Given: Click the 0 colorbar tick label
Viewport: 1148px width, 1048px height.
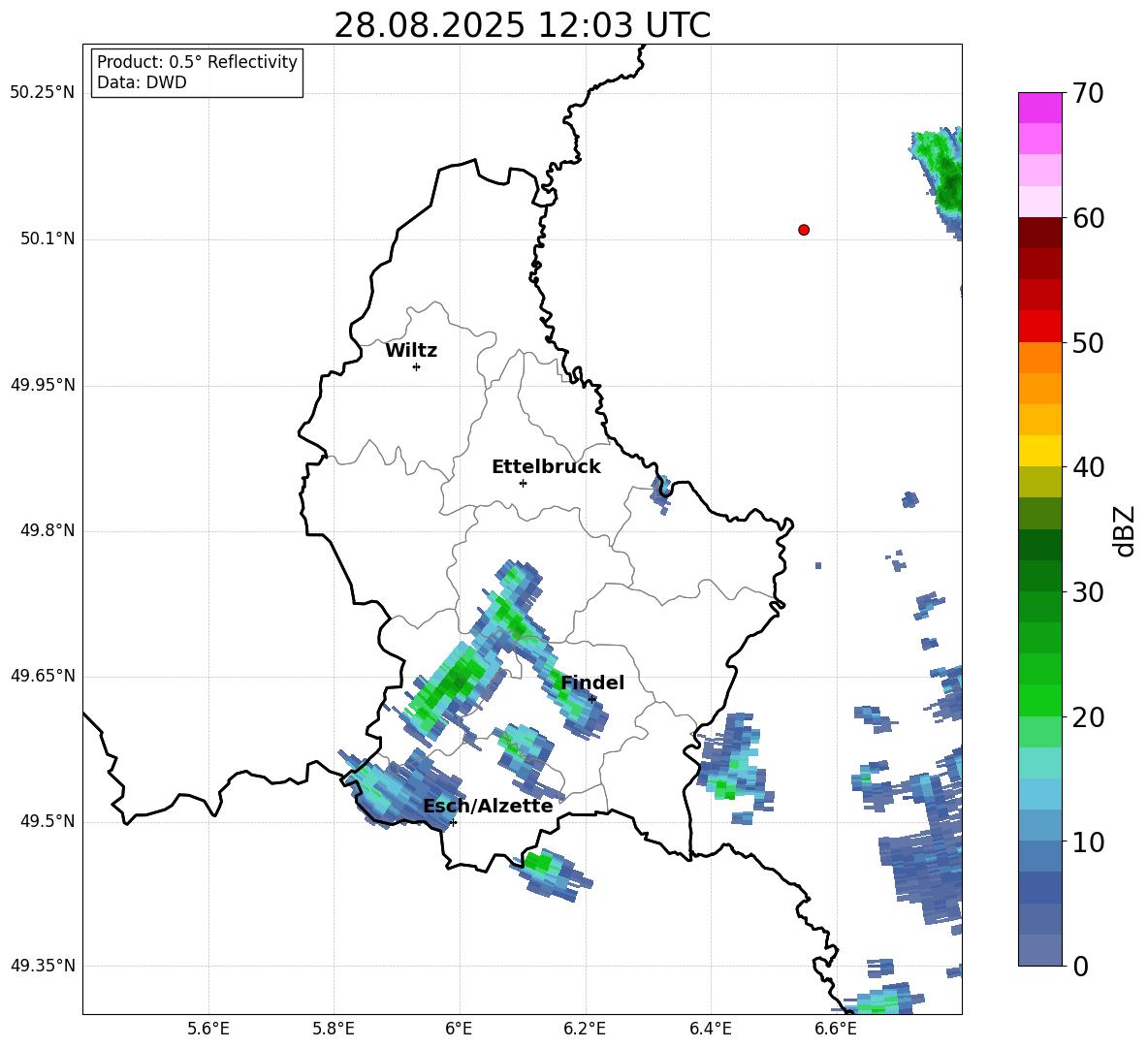Looking at the screenshot, I should pyautogui.click(x=1080, y=966).
